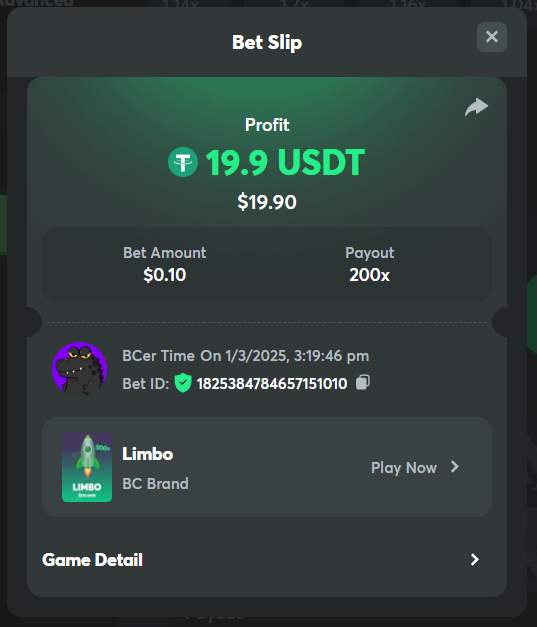Viewport: 537px width, 627px height.
Task: Copy the Bet ID with copy icon
Action: (x=363, y=382)
